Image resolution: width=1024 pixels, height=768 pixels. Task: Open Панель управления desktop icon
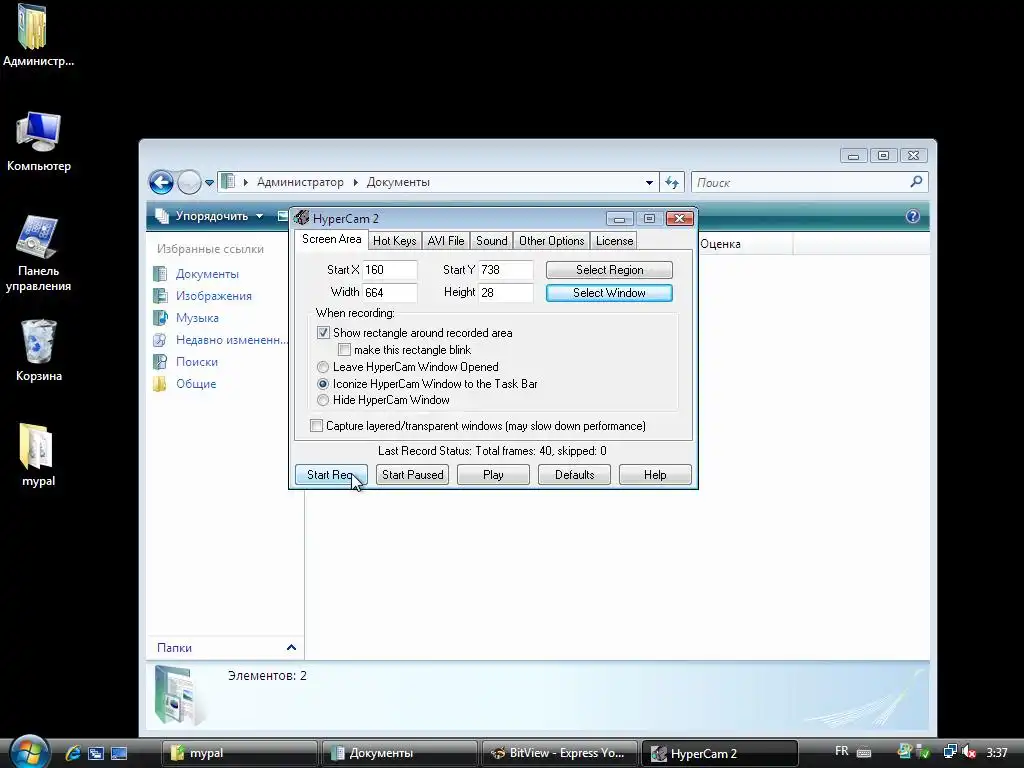pyautogui.click(x=38, y=236)
